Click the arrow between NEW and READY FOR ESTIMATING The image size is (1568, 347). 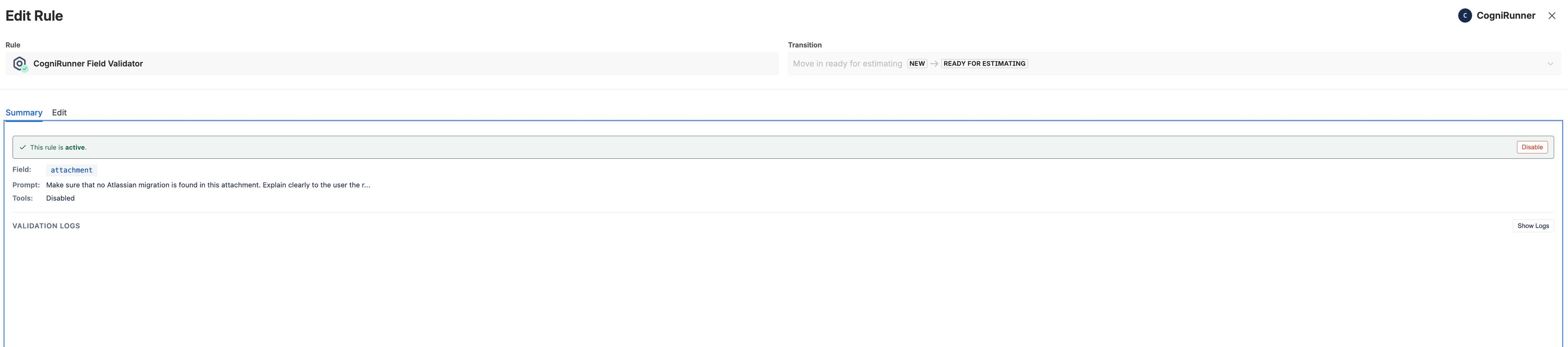934,64
